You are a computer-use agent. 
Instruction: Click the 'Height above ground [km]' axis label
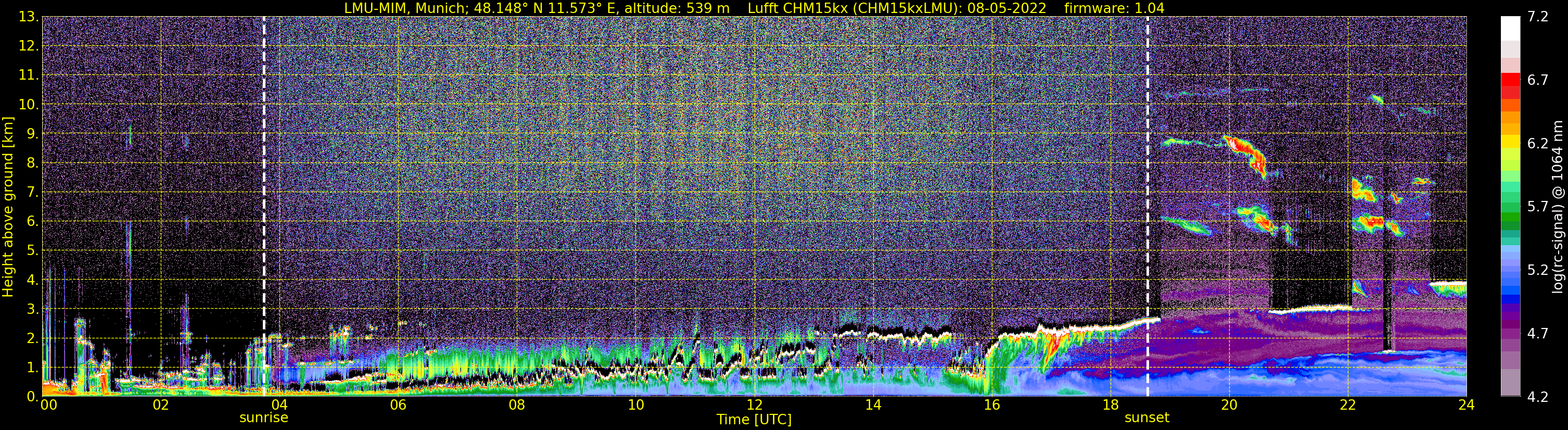point(8,207)
